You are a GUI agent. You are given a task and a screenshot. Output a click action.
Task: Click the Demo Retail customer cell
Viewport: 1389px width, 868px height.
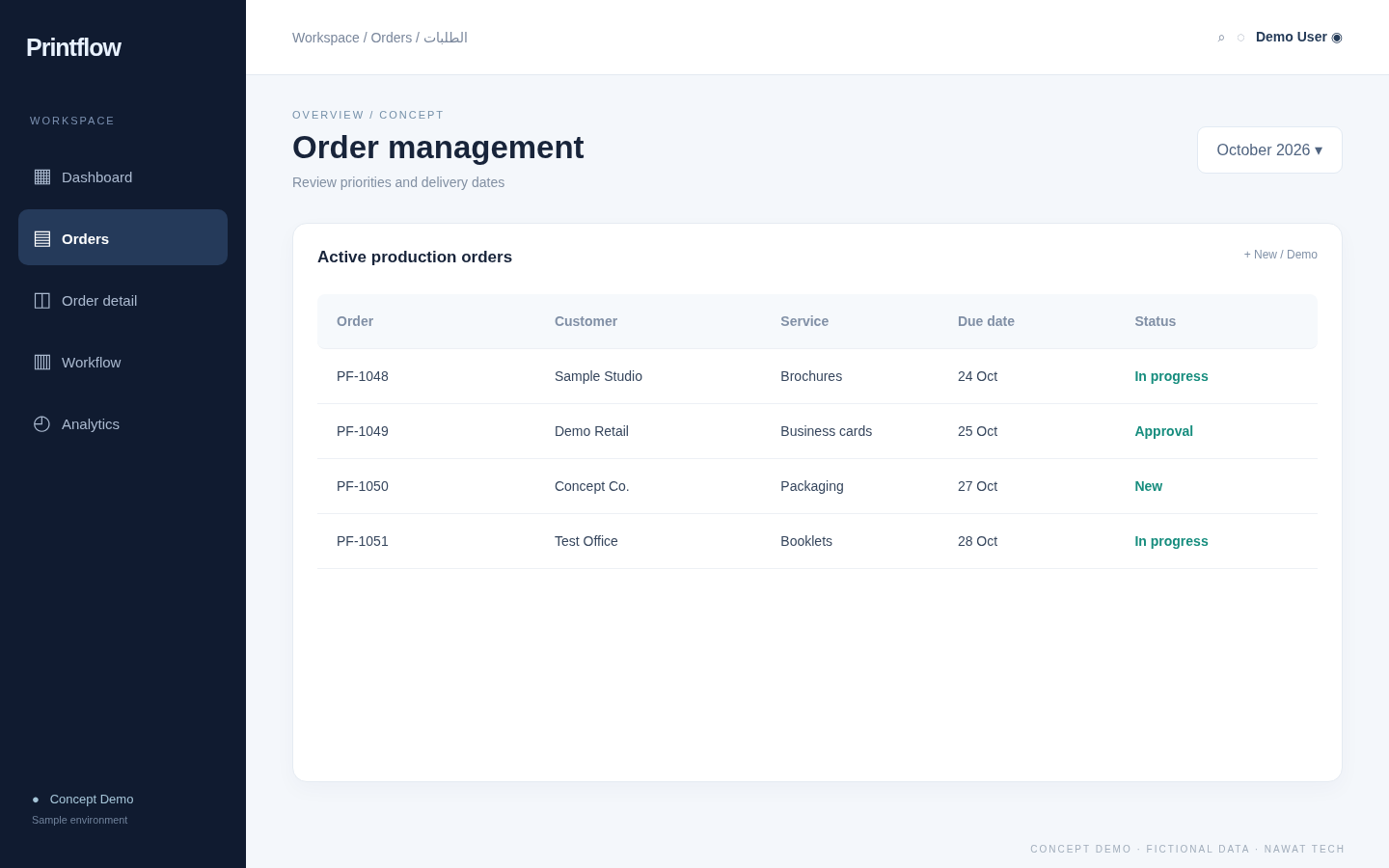click(591, 431)
